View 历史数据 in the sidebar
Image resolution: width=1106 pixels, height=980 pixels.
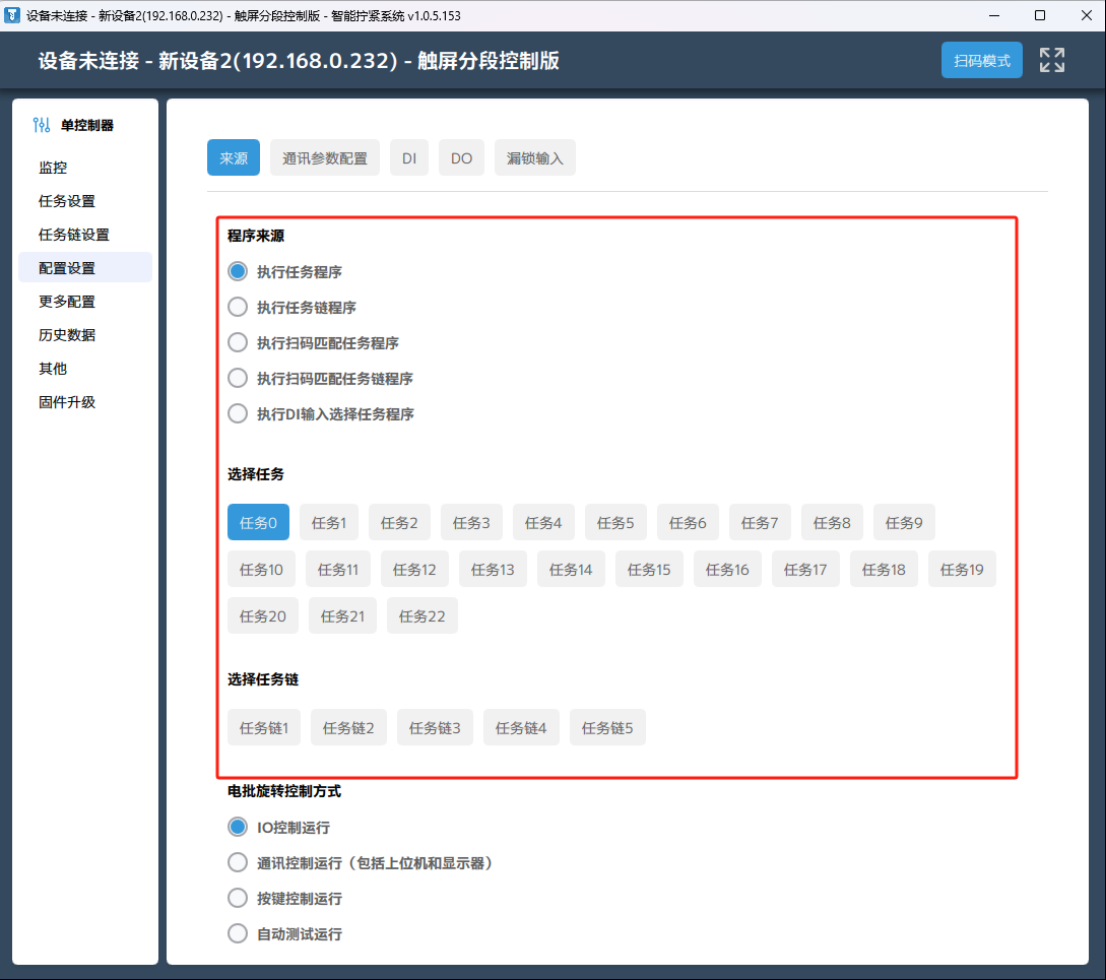pyautogui.click(x=85, y=334)
